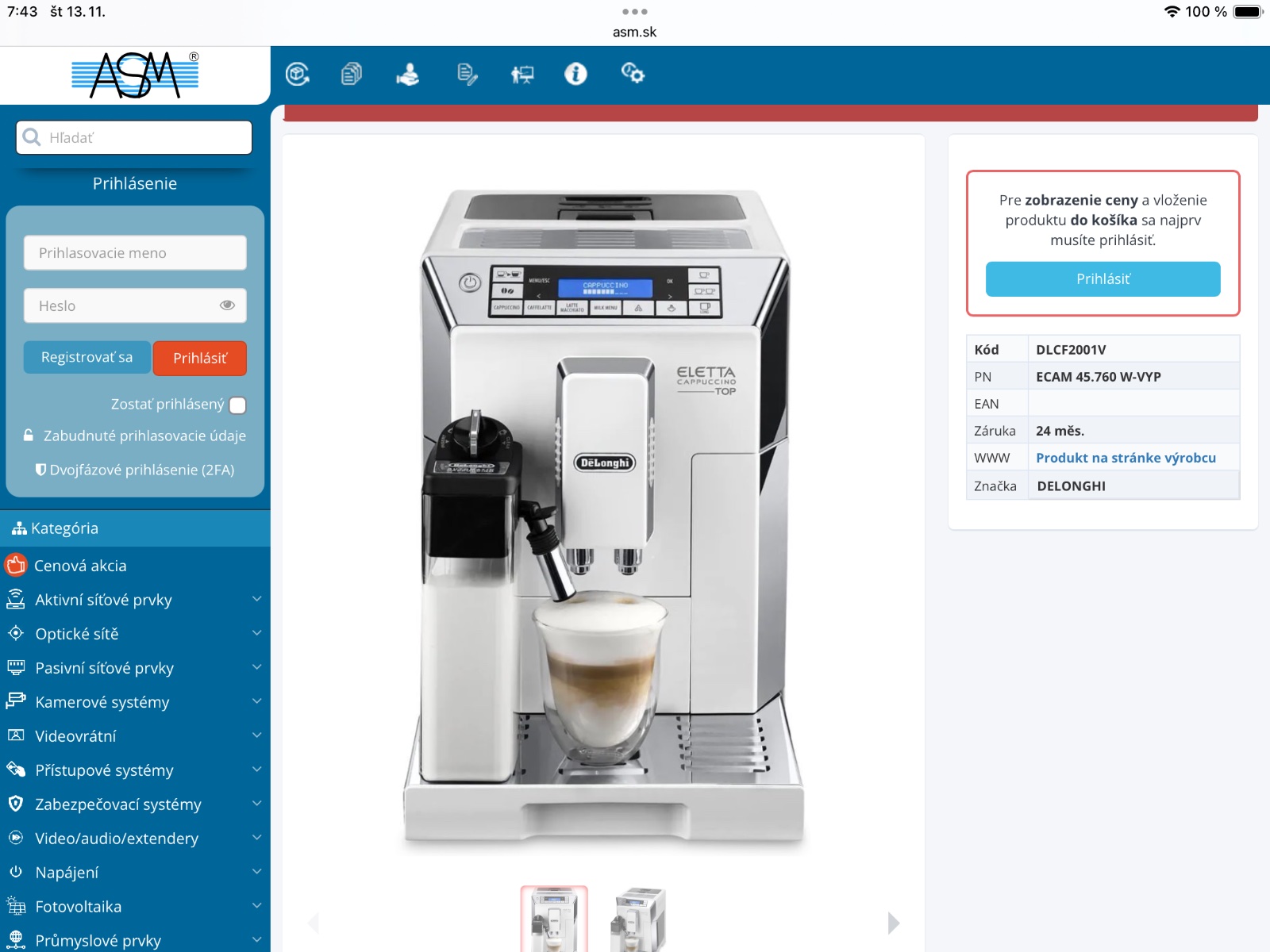Click the training presentation icon
This screenshot has width=1270, height=952.
tap(522, 75)
